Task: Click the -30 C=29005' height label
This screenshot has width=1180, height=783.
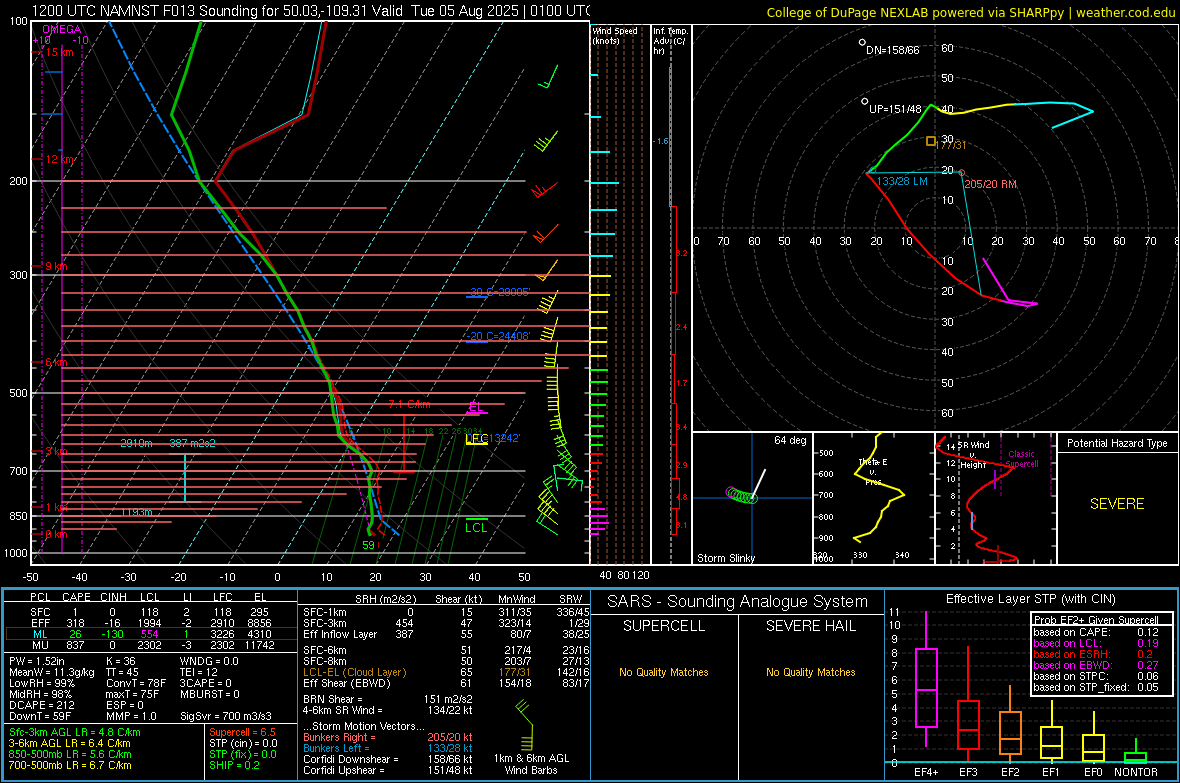Action: click(x=500, y=292)
